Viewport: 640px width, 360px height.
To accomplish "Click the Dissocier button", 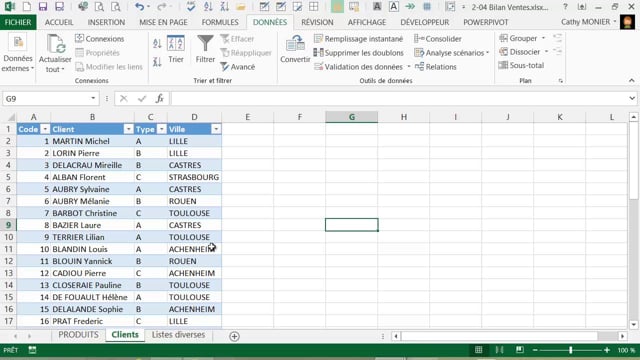I will [x=520, y=52].
